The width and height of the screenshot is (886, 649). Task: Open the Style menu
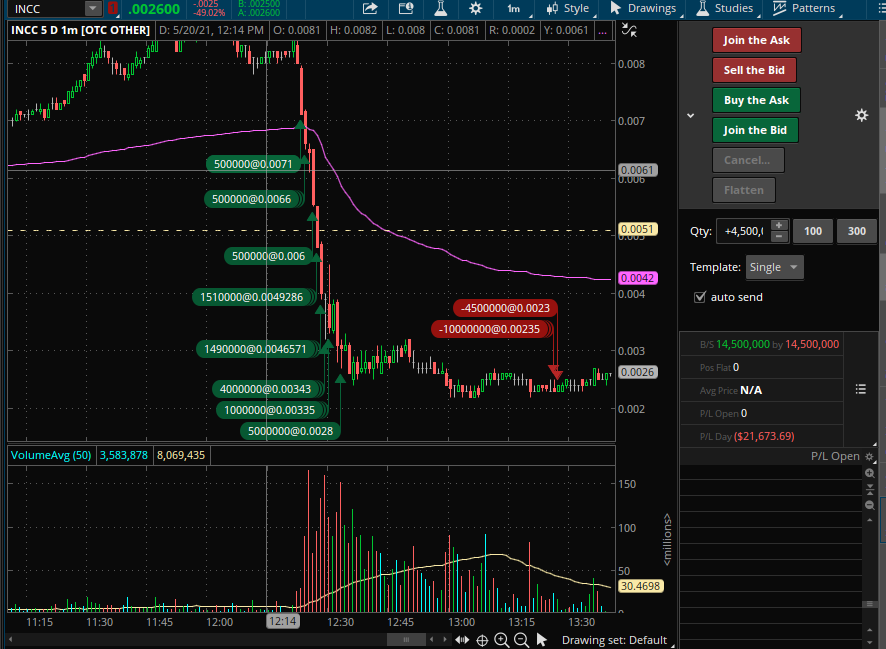[x=569, y=8]
